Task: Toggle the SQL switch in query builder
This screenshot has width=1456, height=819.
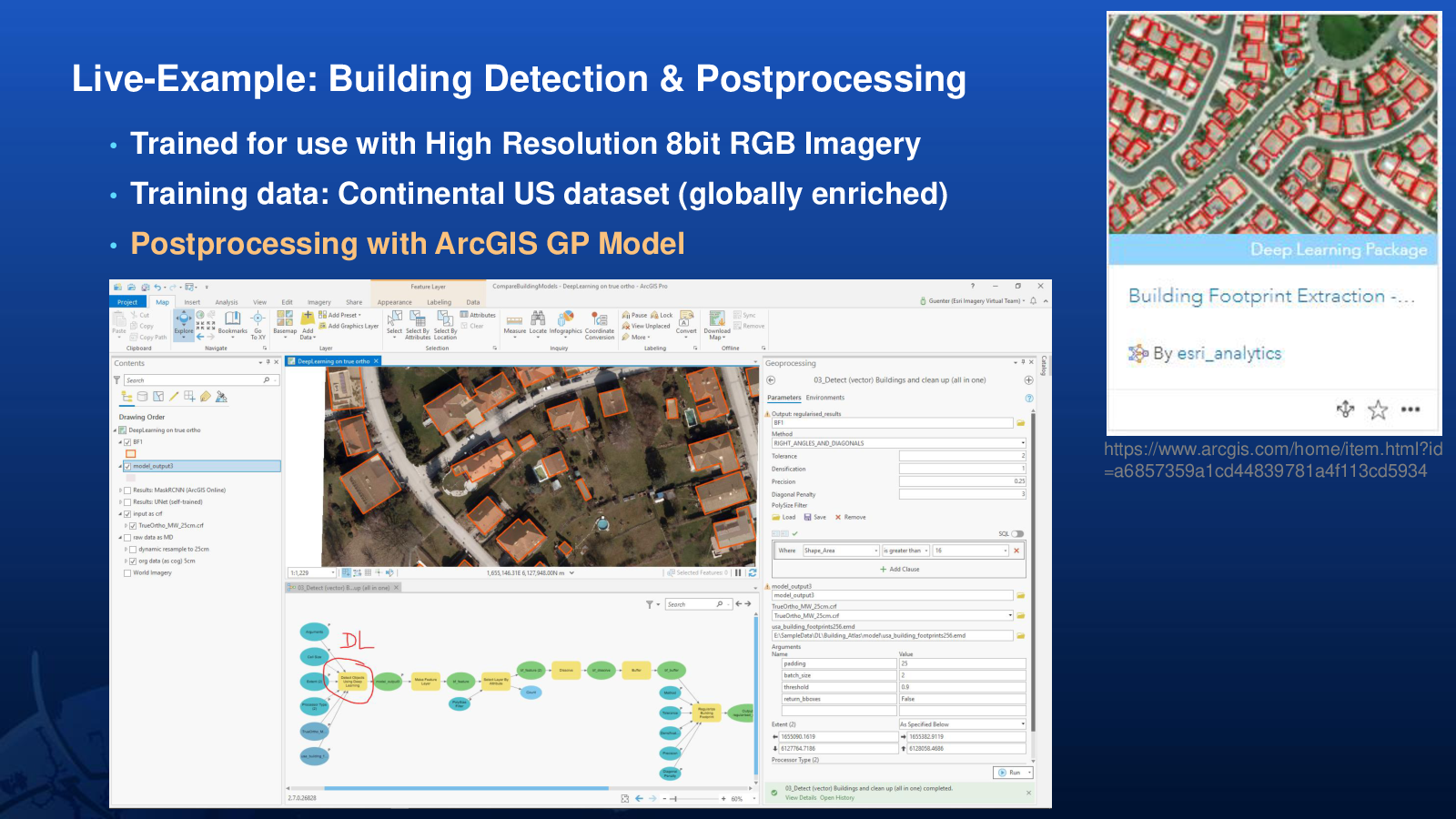Action: pyautogui.click(x=1017, y=534)
